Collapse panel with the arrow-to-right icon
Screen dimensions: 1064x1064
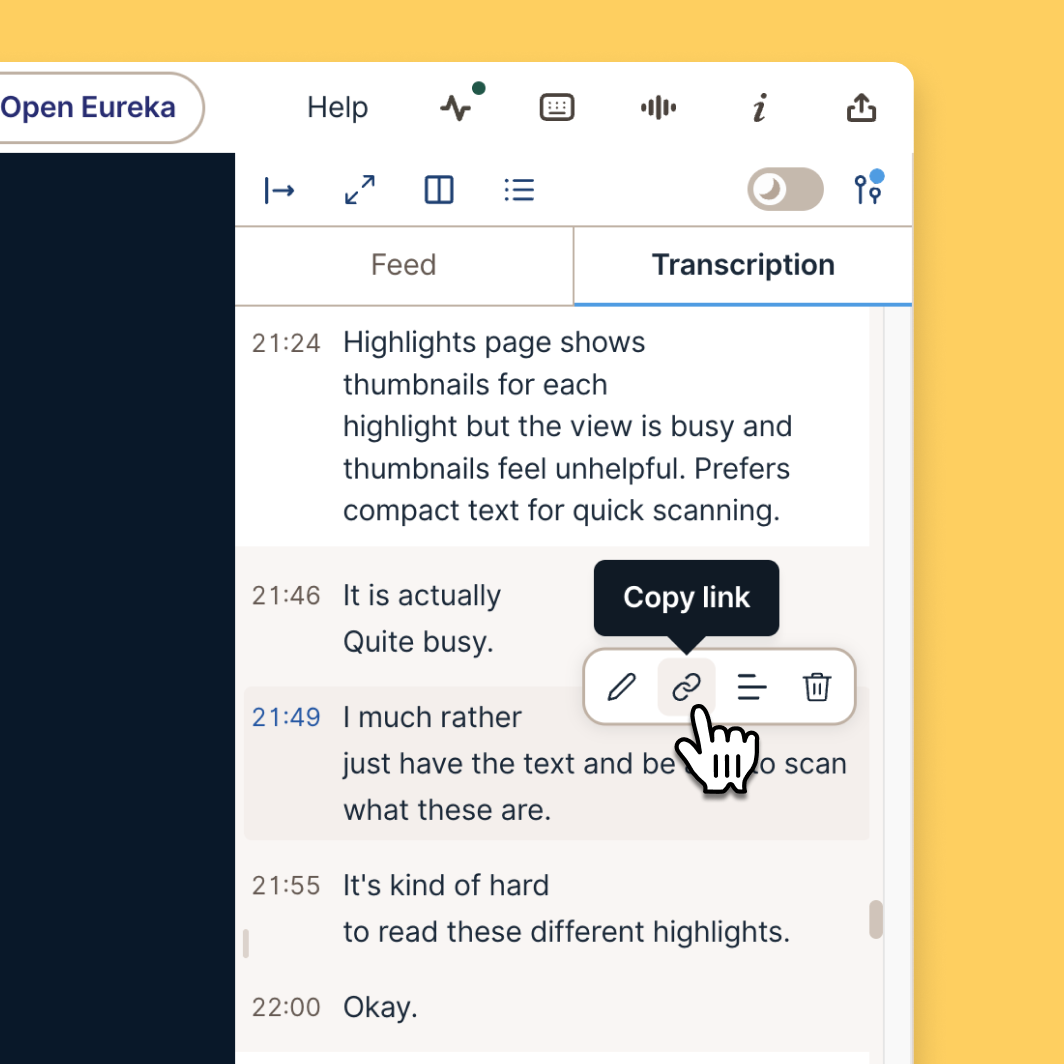(x=279, y=190)
